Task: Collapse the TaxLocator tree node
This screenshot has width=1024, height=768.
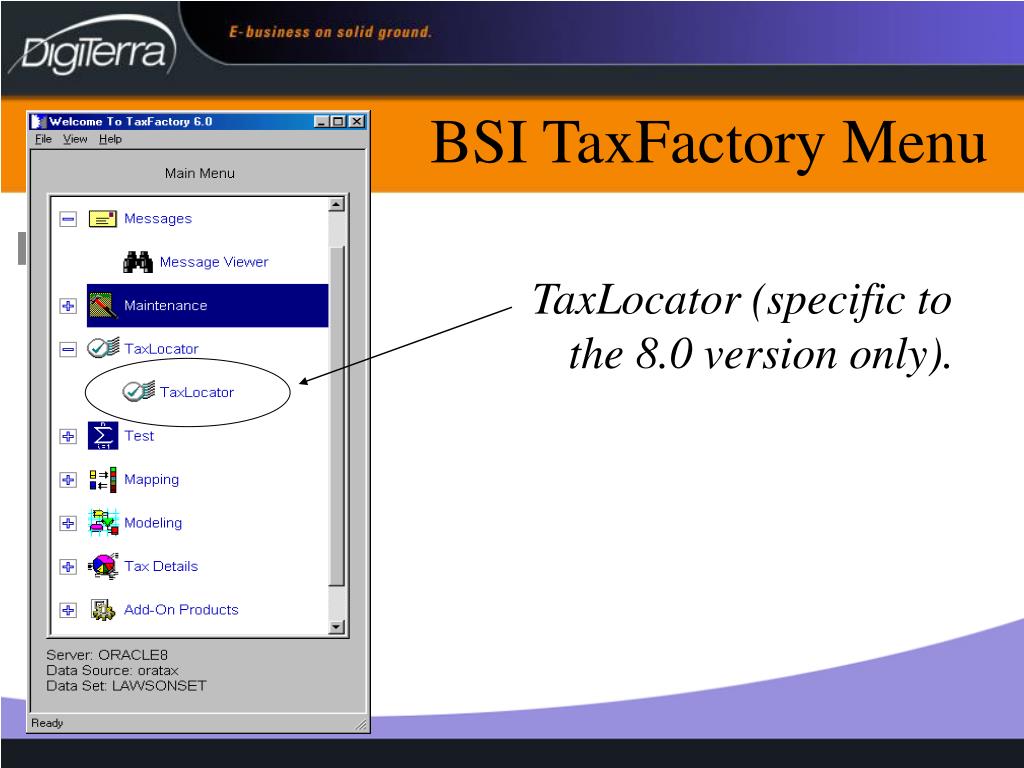Action: pos(68,349)
